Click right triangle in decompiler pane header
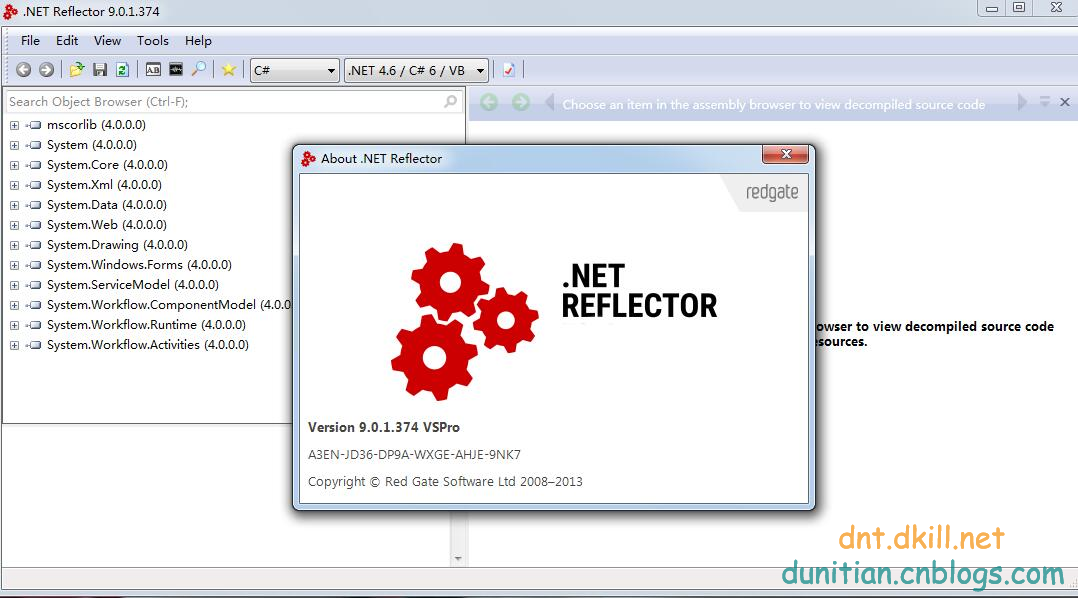The width and height of the screenshot is (1078, 598). tap(1022, 102)
